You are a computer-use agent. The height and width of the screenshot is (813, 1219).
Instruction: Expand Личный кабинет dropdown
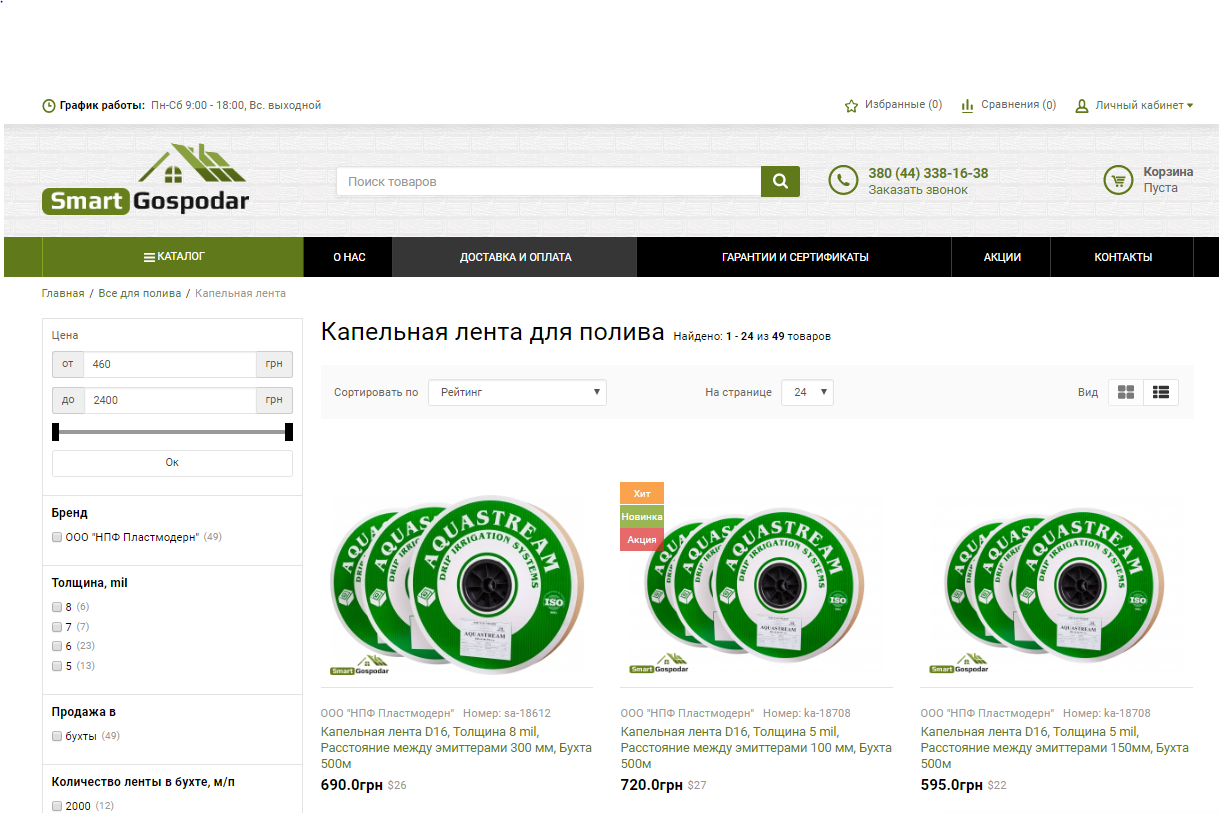[x=1144, y=105]
